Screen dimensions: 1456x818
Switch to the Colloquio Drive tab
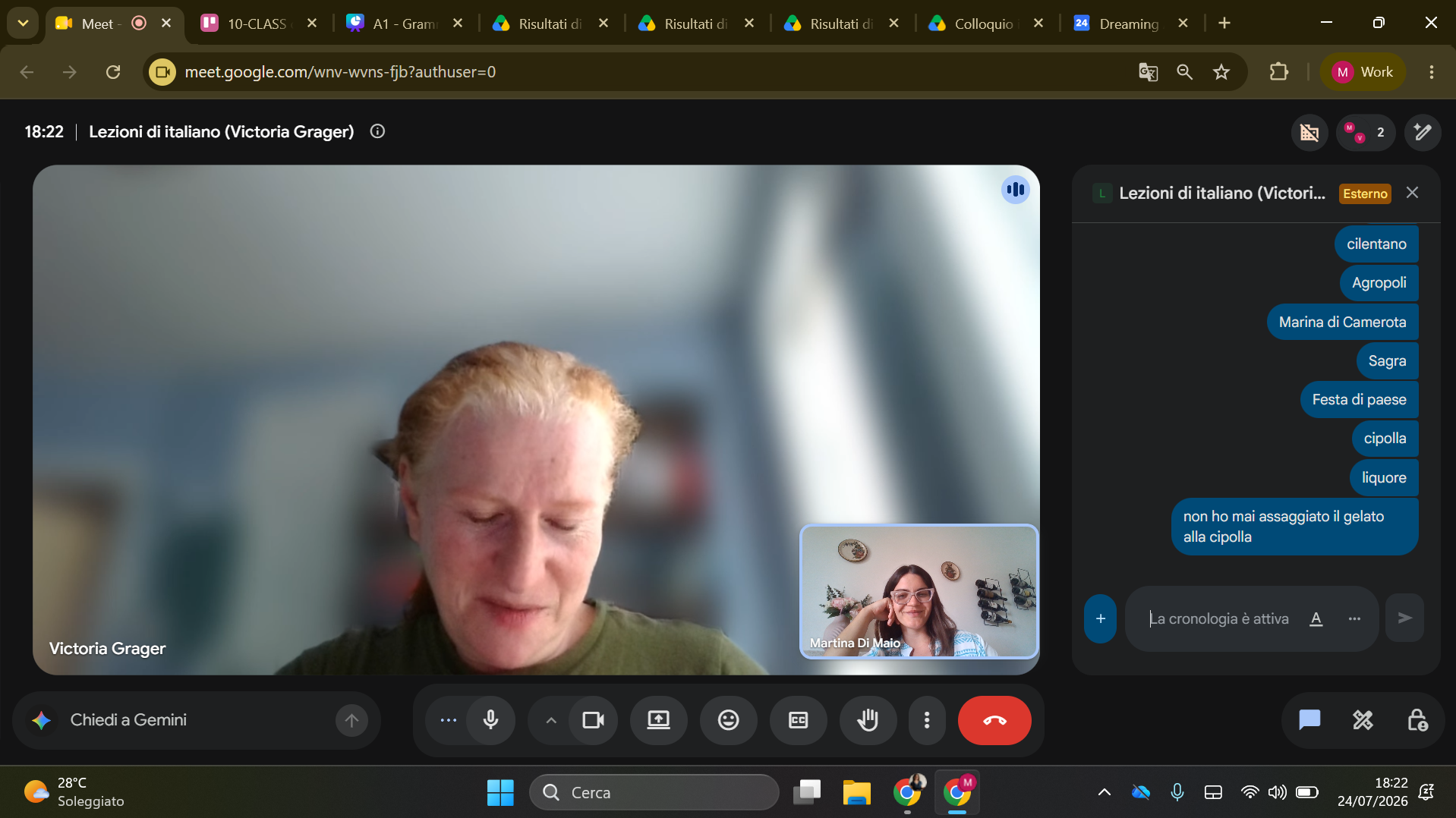[x=986, y=24]
